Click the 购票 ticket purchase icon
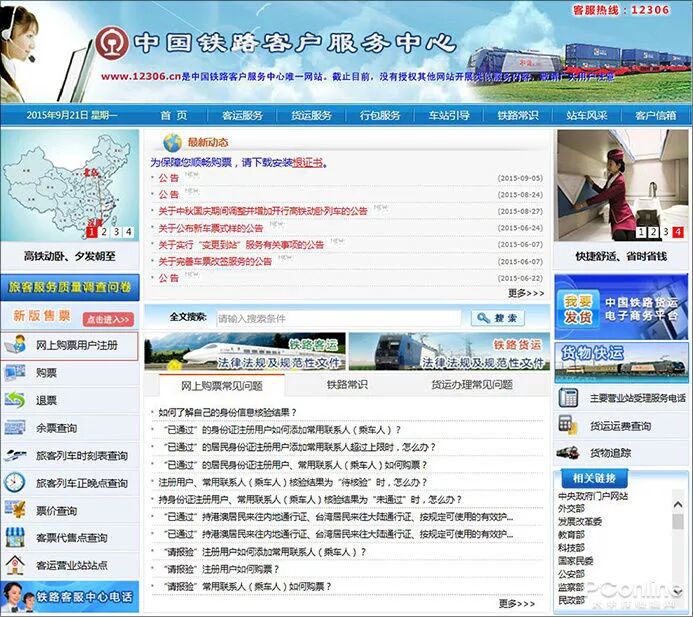This screenshot has width=693, height=617. click(15, 373)
